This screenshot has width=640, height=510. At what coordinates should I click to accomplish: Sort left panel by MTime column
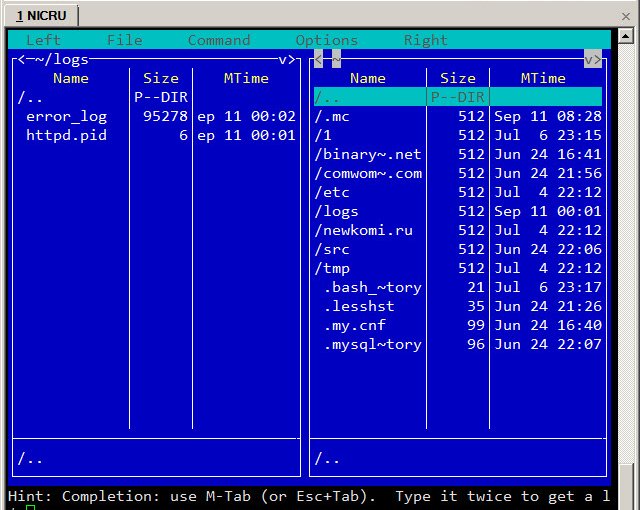point(246,78)
